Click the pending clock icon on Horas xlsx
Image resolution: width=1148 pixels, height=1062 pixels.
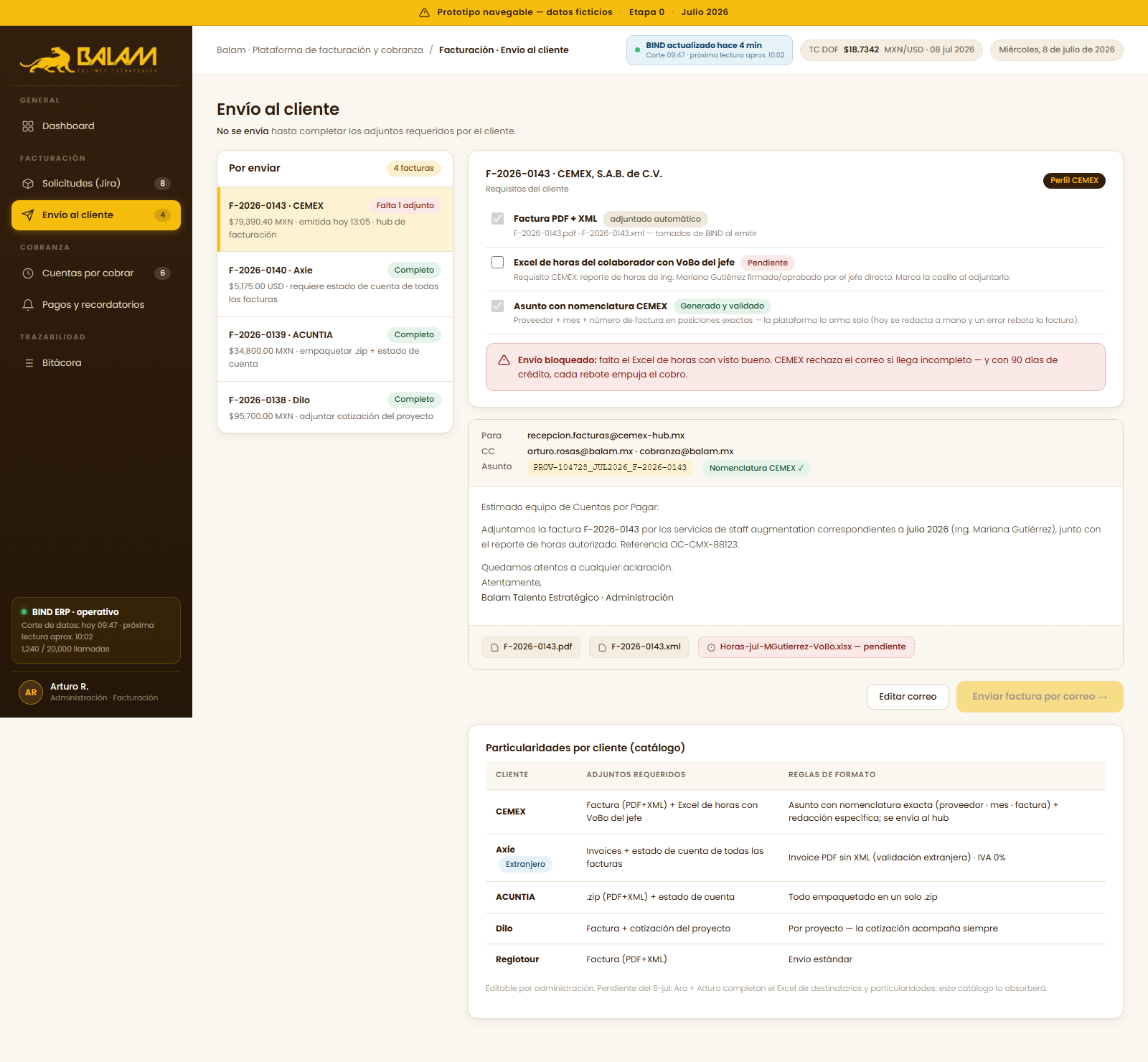pyautogui.click(x=711, y=647)
